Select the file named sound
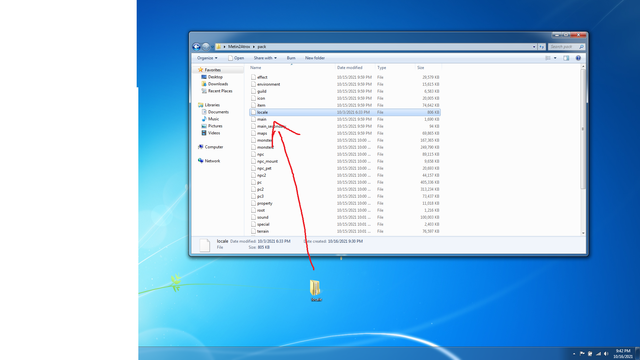640x360 pixels. pos(262,217)
